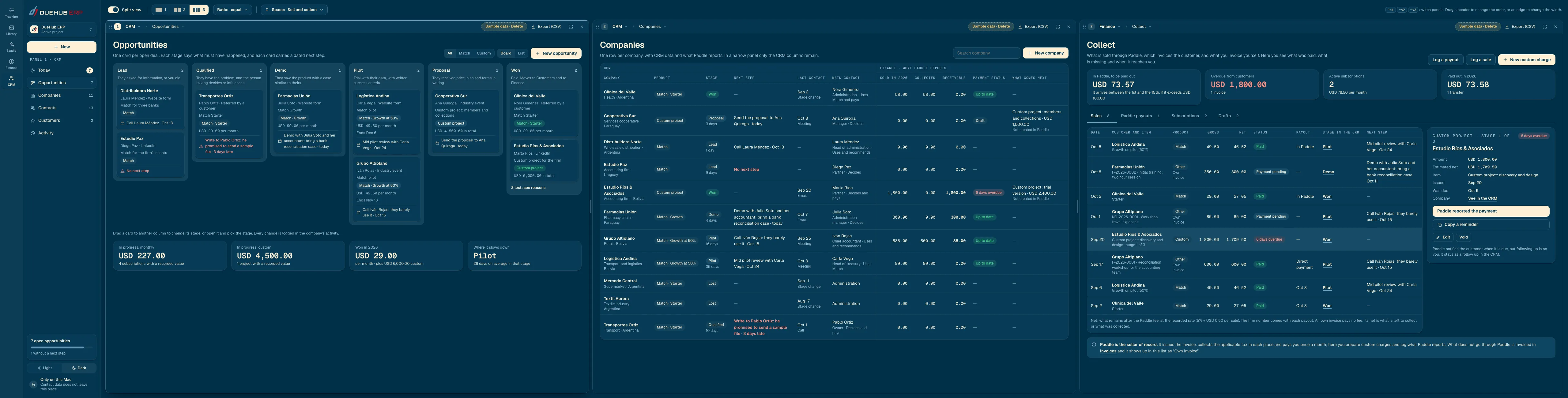Screen dimensions: 1568x398
Task: Select the CRM icon in the left rail
Action: coord(11,81)
